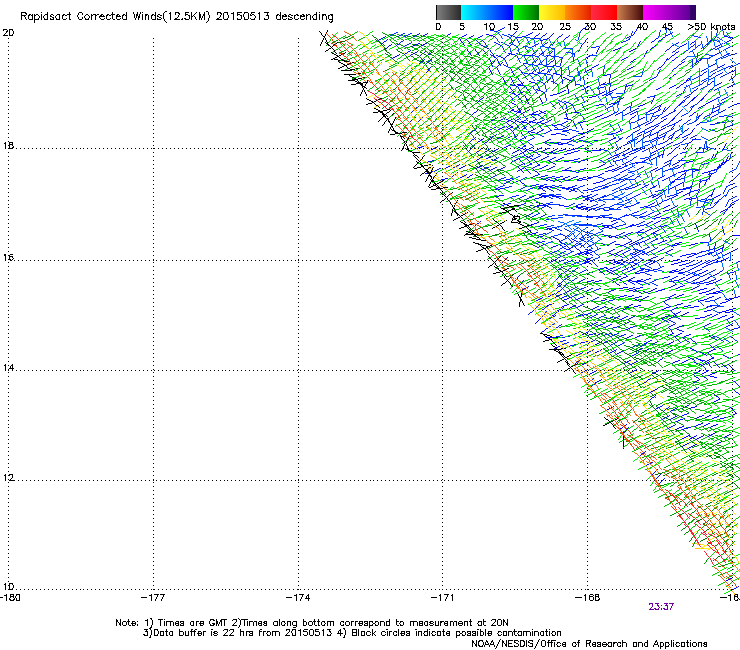Click the '-171' longitude axis label
Image resolution: width=740 pixels, height=650 pixels.
coord(443,598)
